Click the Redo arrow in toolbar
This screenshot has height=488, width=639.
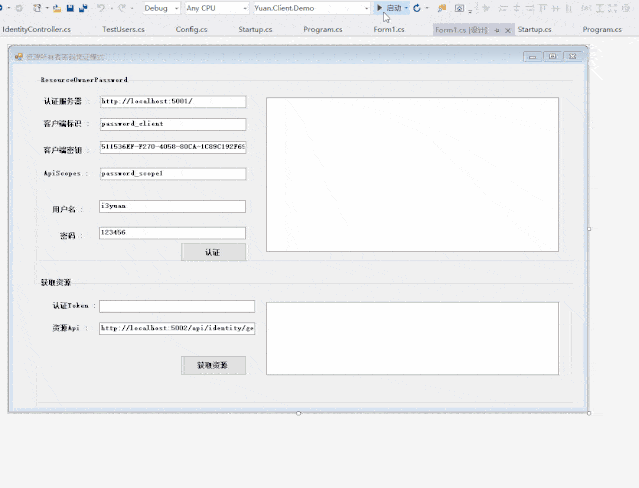(x=121, y=8)
